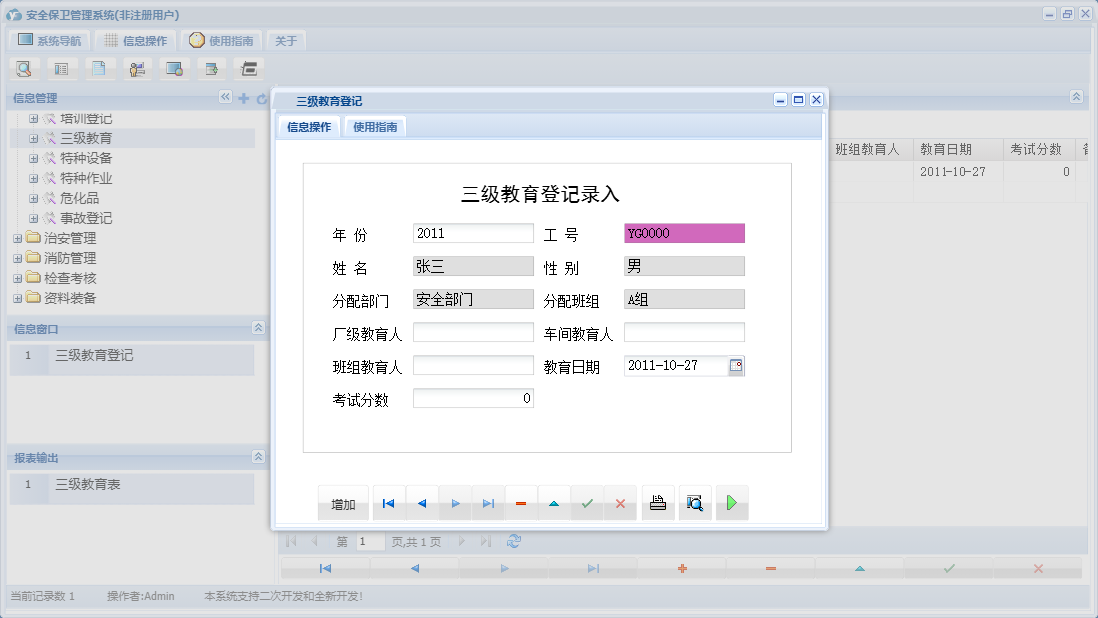Click the refresh icon beside the 信息管理 title
The image size is (1098, 618).
click(x=260, y=98)
